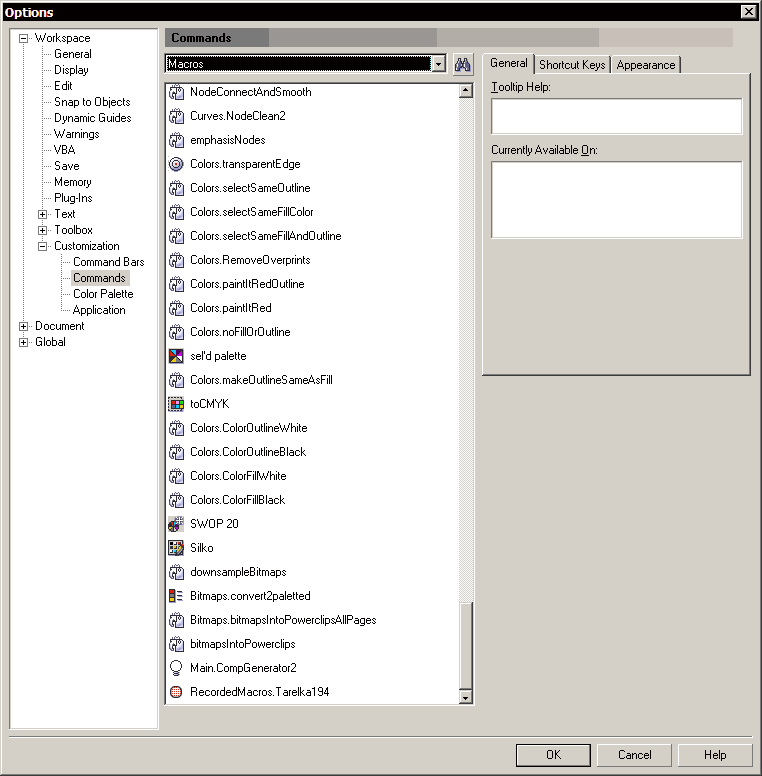Screen dimensions: 762x776
Task: Click the SWOP 20 color wheel icon
Action: pos(176,524)
